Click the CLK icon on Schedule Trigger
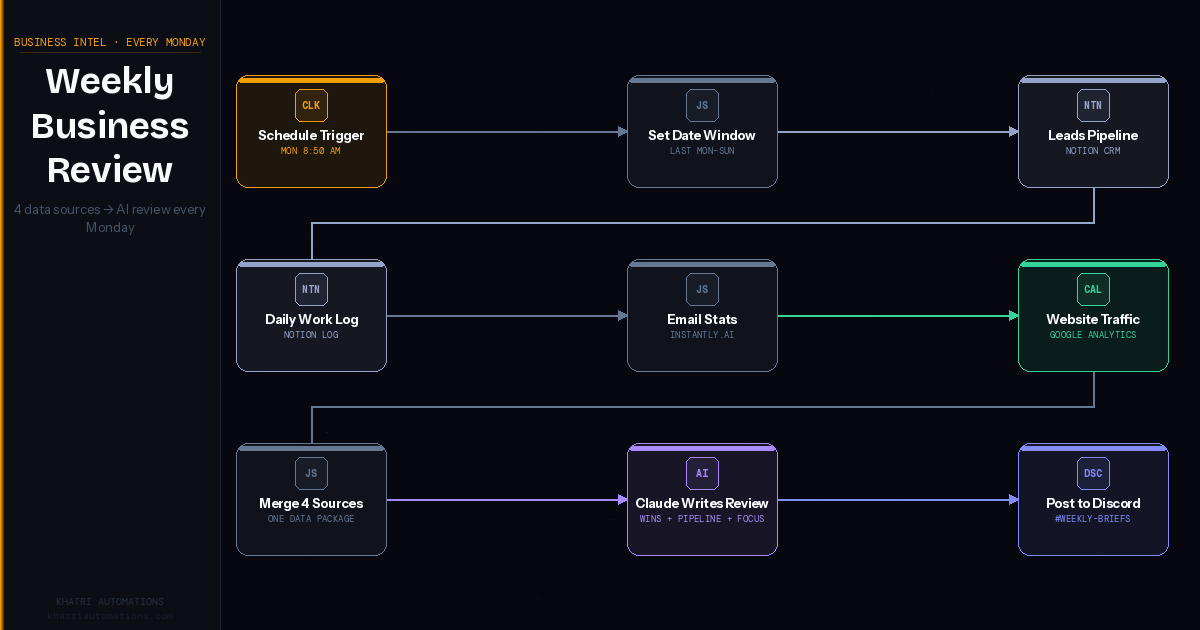The height and width of the screenshot is (630, 1200). click(311, 106)
